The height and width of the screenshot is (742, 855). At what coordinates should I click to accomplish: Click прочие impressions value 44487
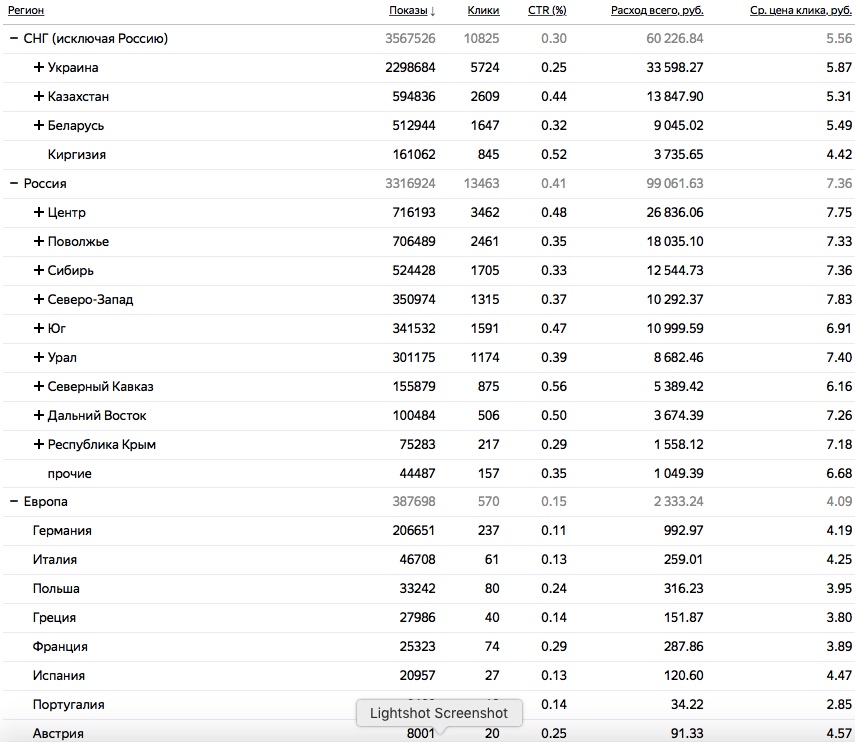coord(417,473)
